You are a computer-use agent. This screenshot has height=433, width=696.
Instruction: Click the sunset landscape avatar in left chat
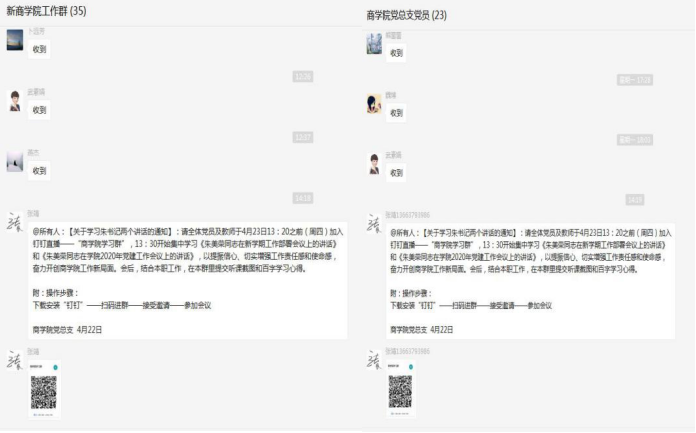pyautogui.click(x=15, y=40)
